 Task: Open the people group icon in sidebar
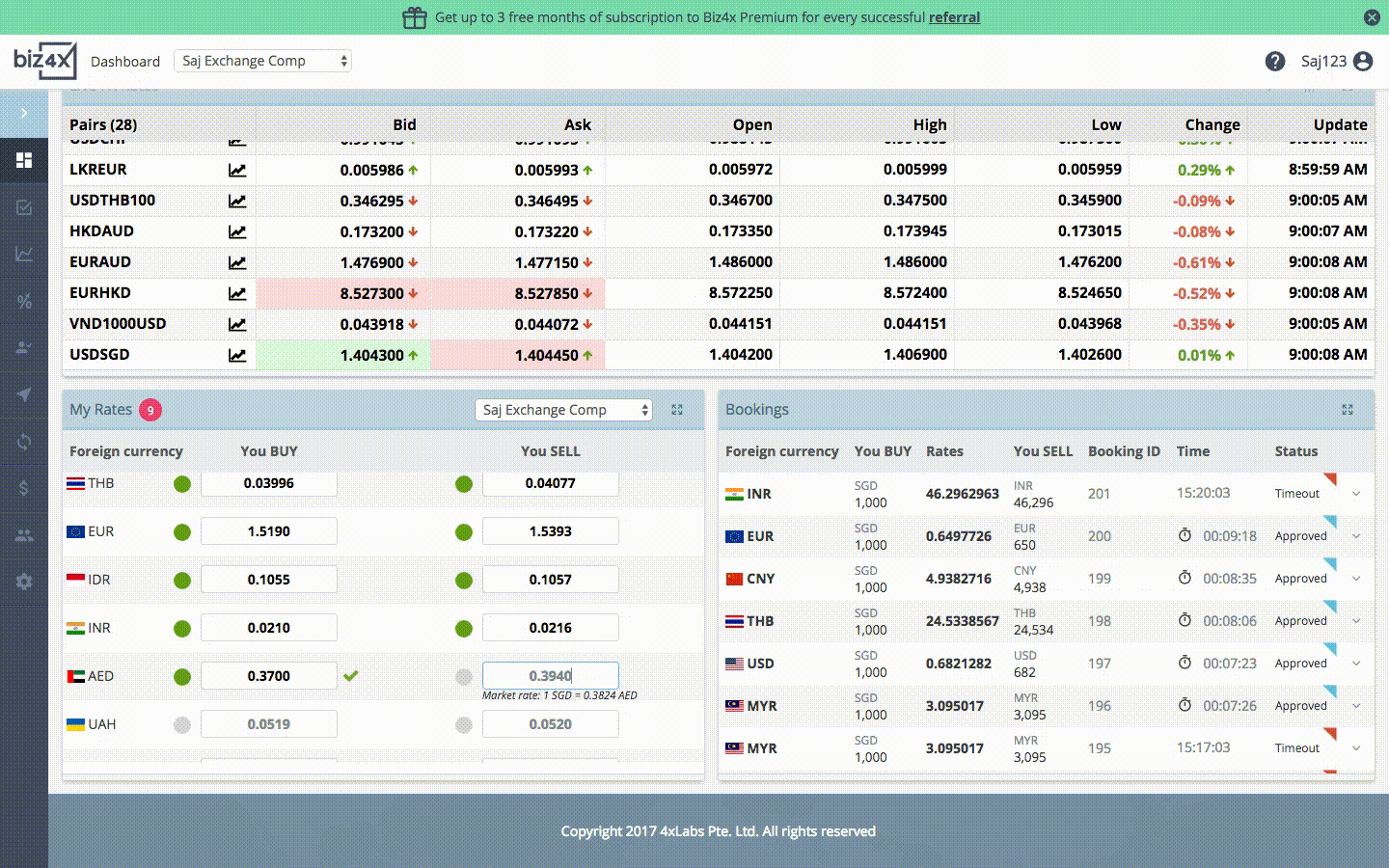point(24,535)
